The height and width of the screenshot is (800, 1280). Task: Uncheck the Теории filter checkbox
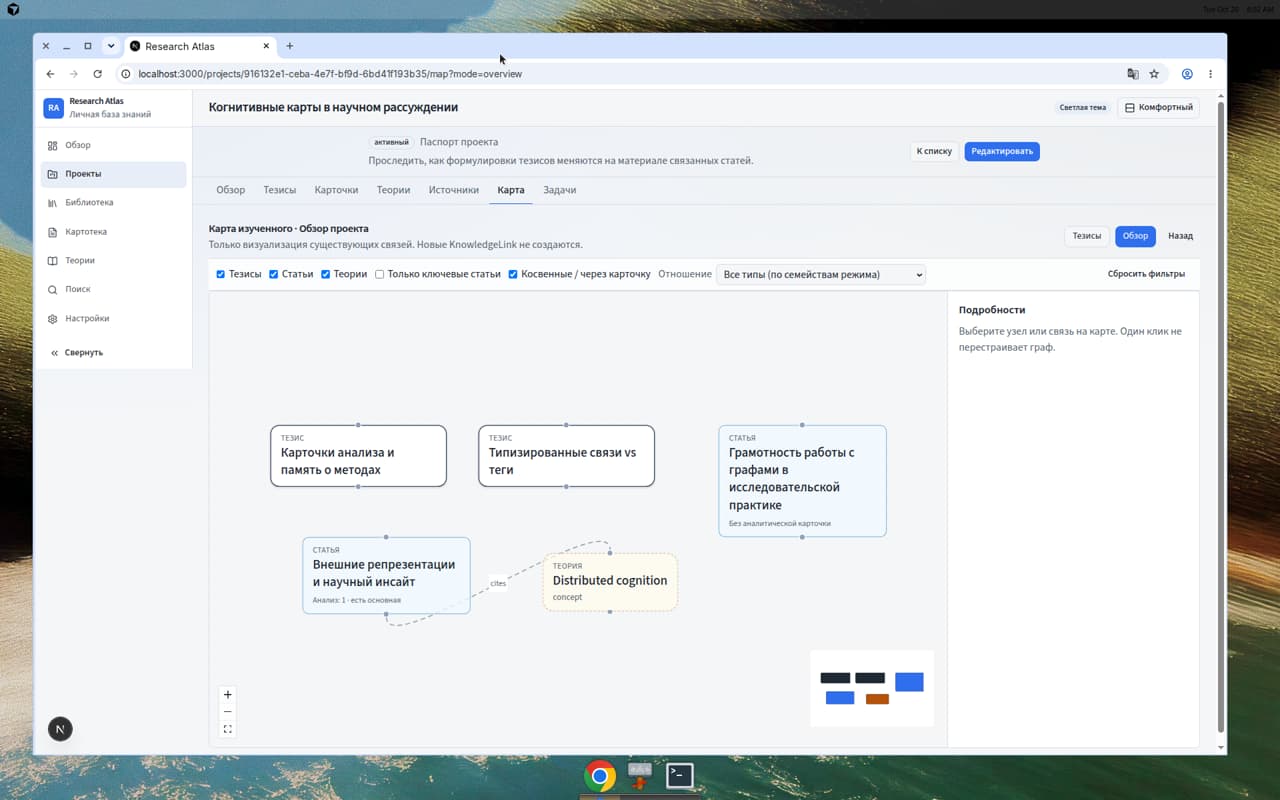click(325, 274)
